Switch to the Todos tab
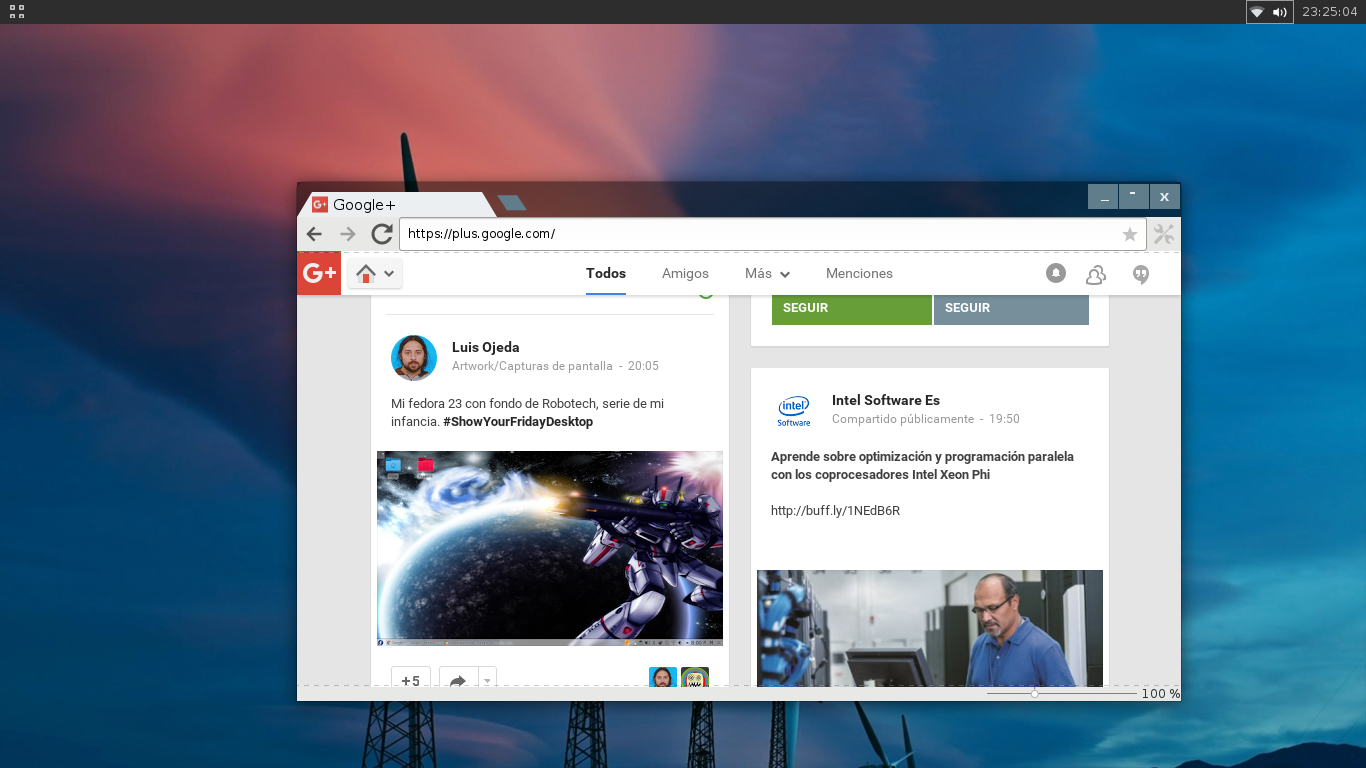The width and height of the screenshot is (1366, 768). [606, 273]
